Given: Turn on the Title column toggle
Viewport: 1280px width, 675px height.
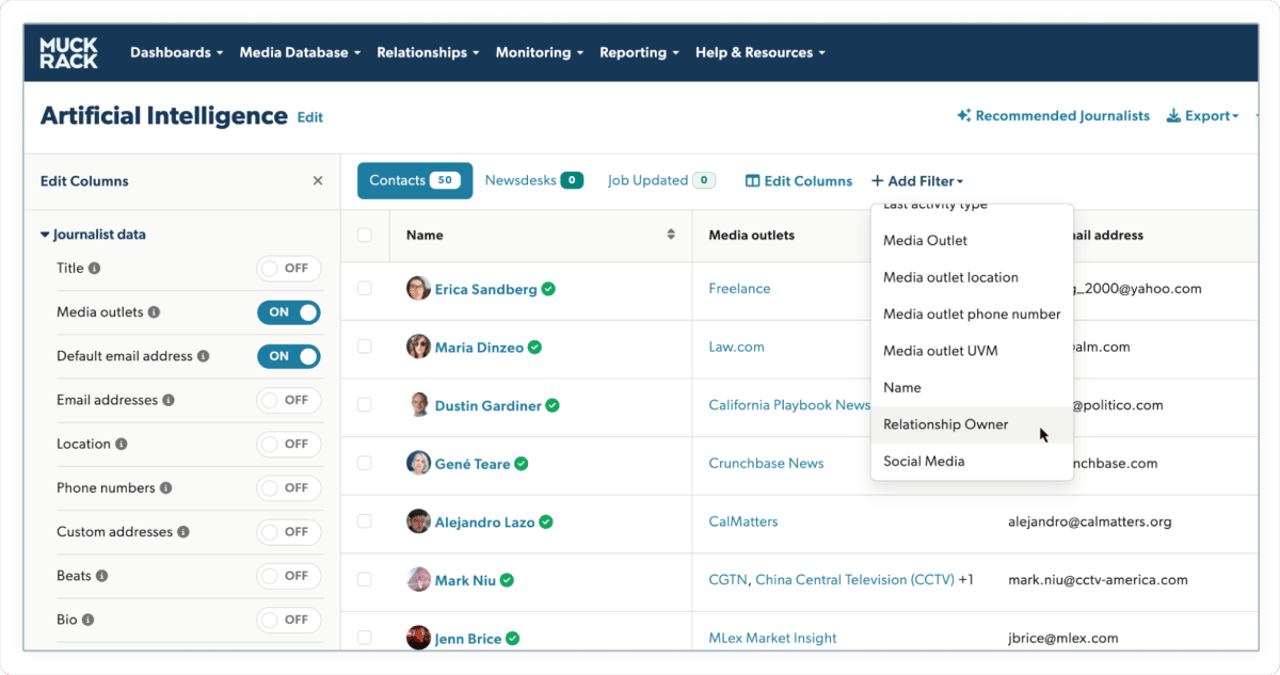Looking at the screenshot, I should tap(289, 268).
